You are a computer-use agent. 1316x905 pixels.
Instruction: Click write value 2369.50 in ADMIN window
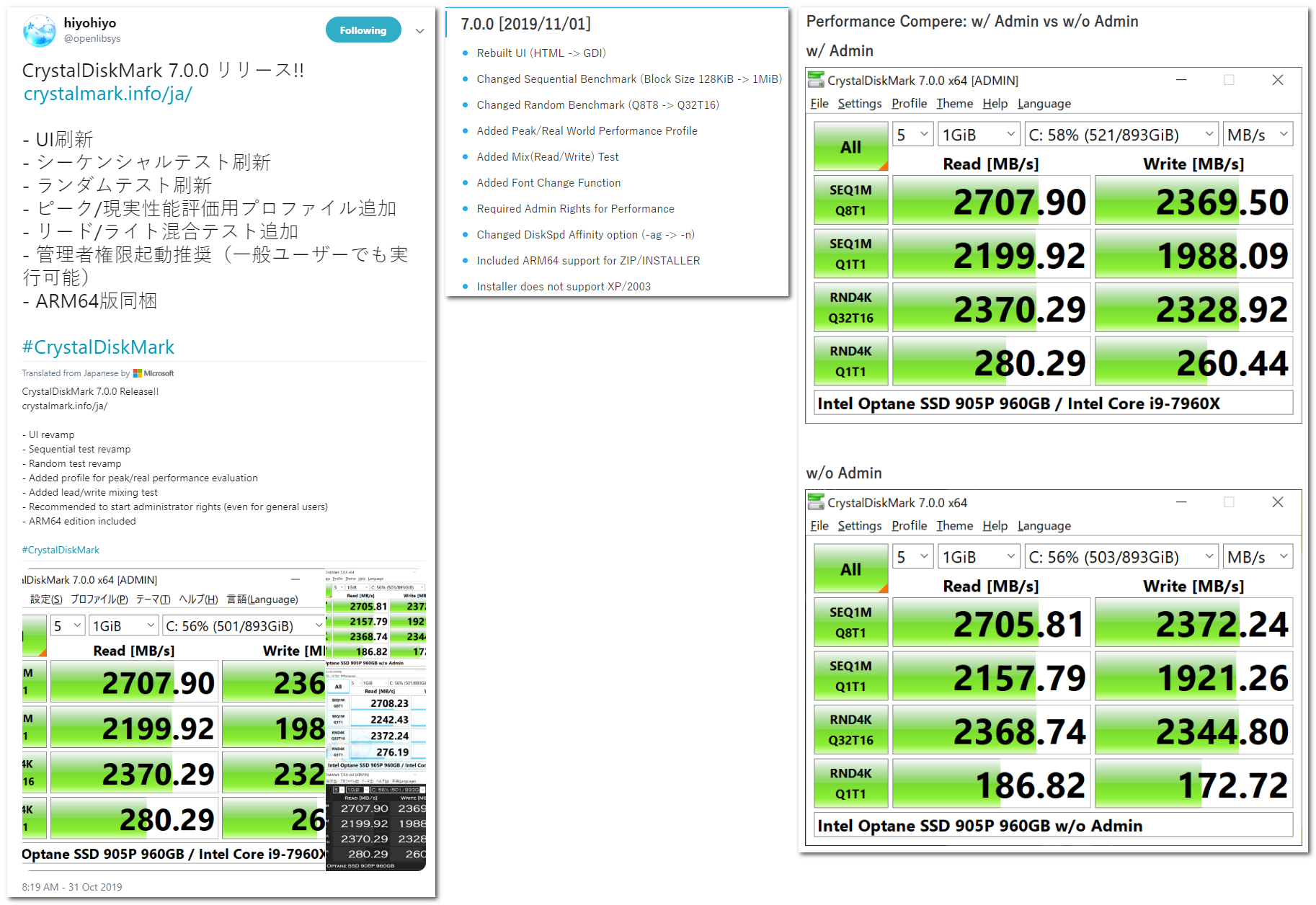click(x=1194, y=200)
